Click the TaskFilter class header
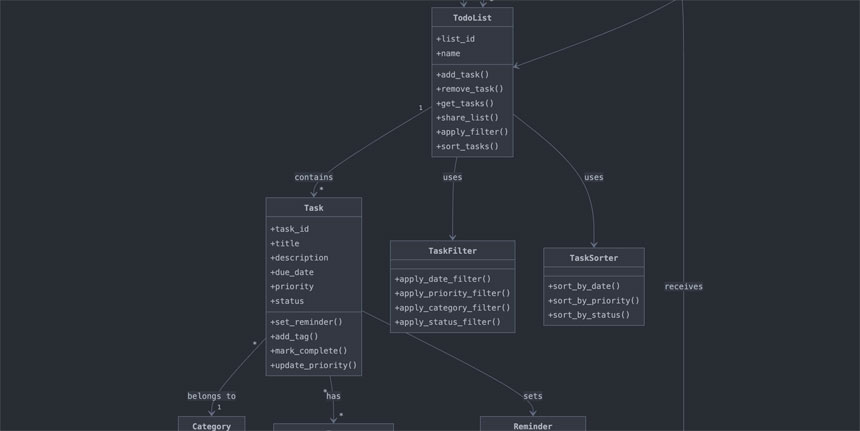 click(x=452, y=251)
